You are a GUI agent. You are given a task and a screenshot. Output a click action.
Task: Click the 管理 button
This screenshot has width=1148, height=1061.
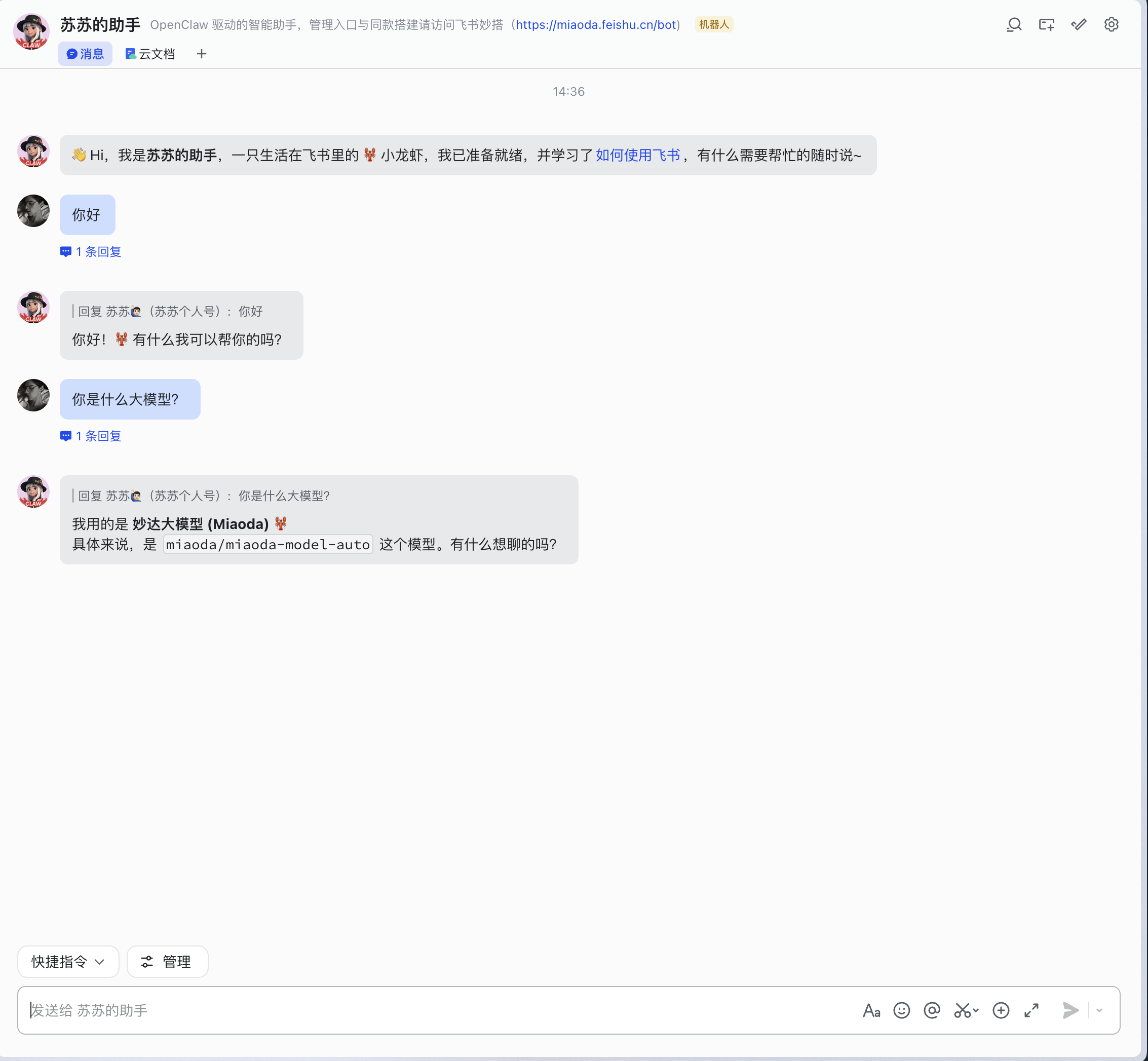[x=167, y=962]
